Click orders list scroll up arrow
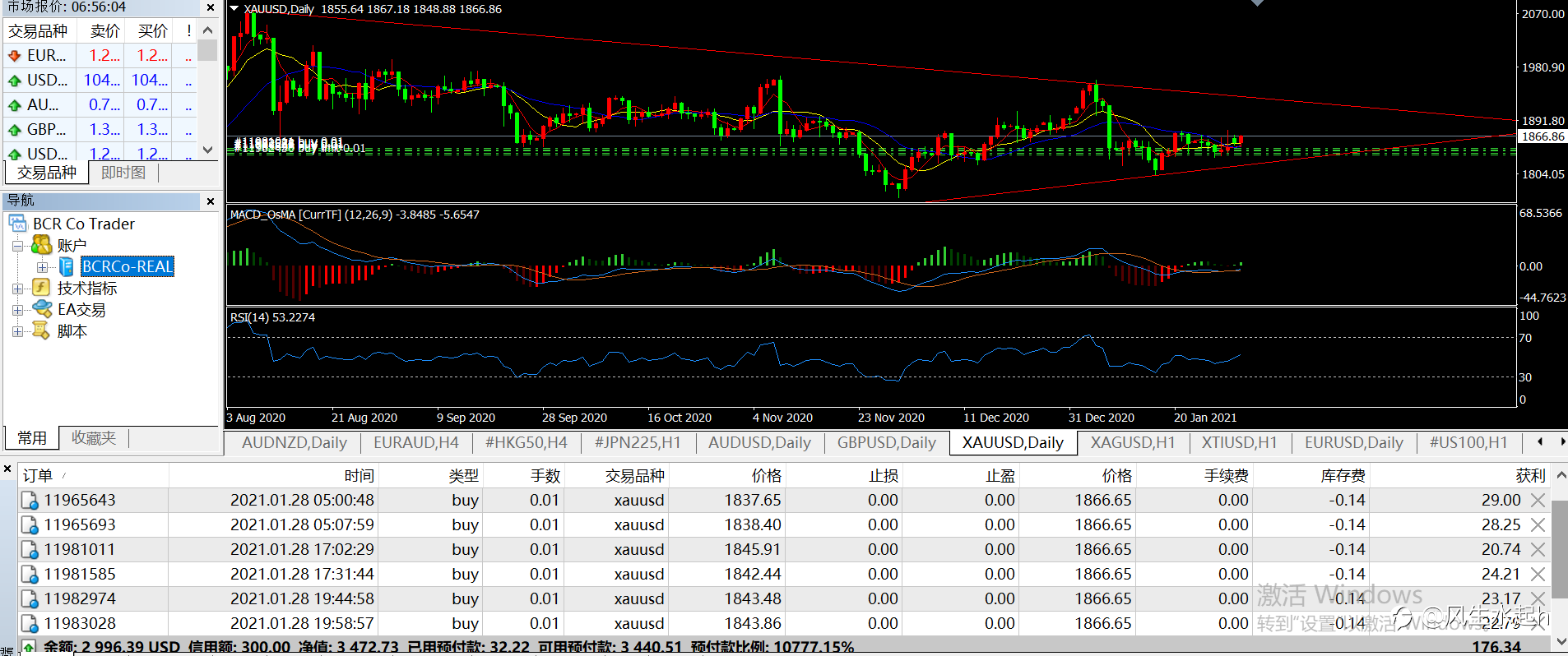 [1561, 474]
